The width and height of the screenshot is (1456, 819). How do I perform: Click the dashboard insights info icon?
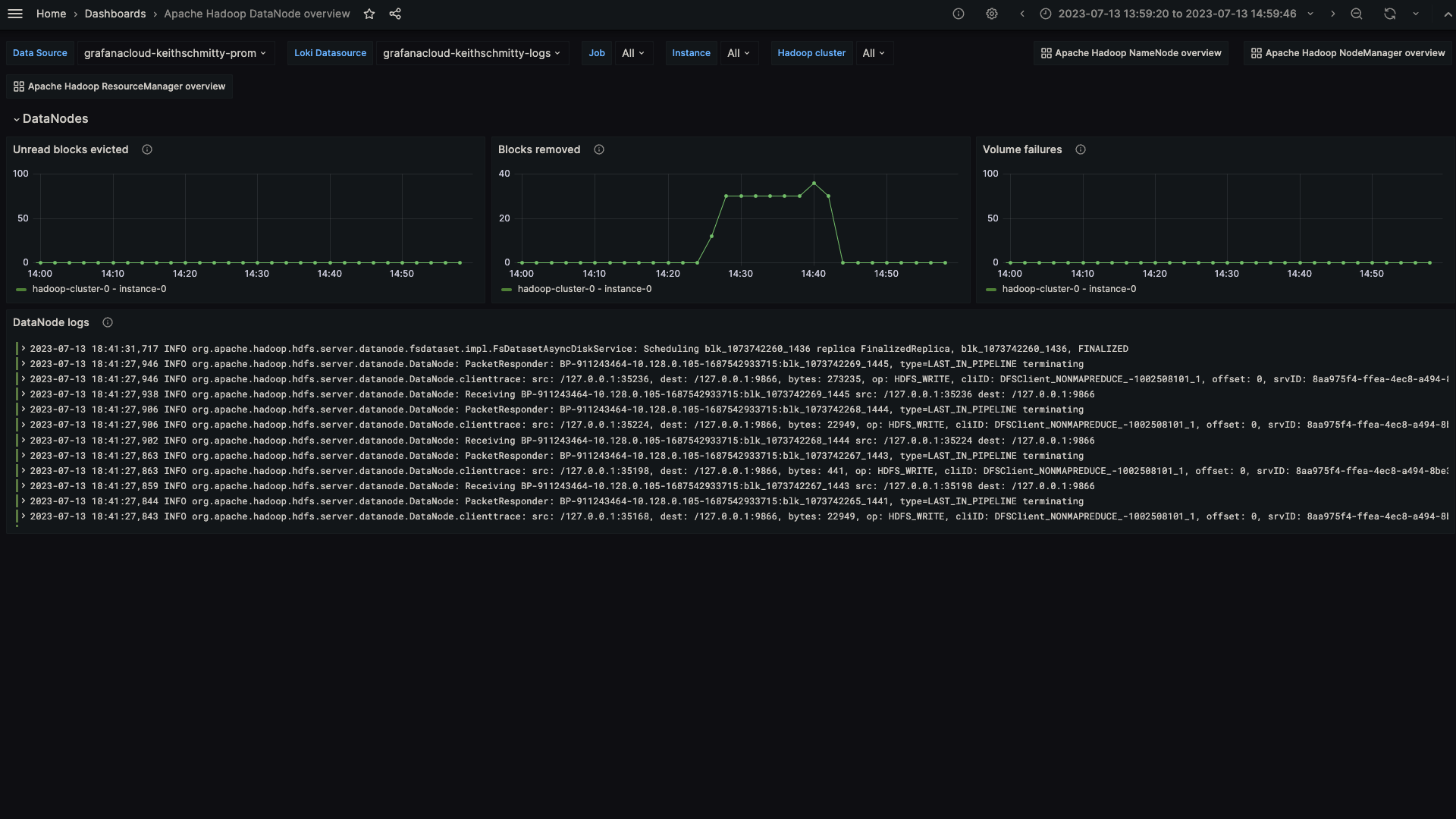pyautogui.click(x=959, y=14)
